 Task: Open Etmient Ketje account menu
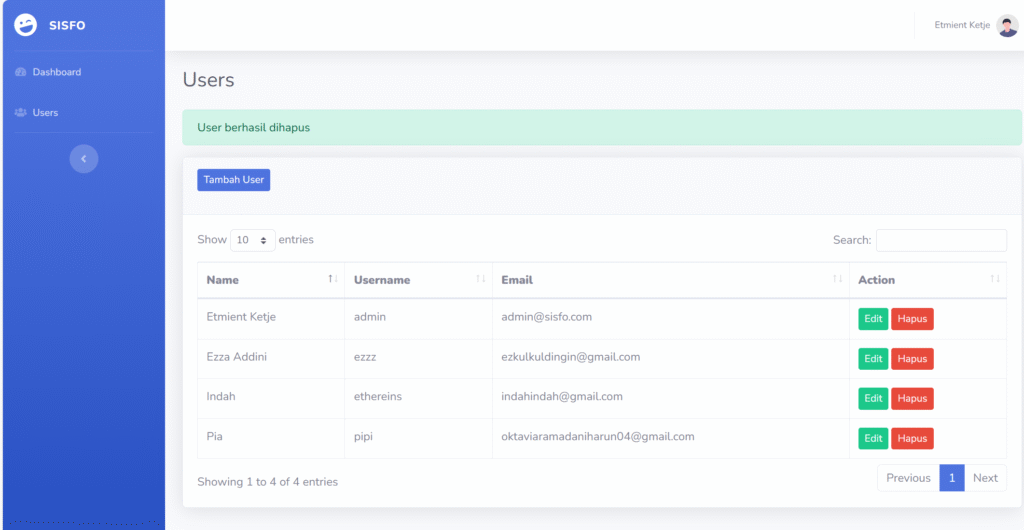[961, 26]
